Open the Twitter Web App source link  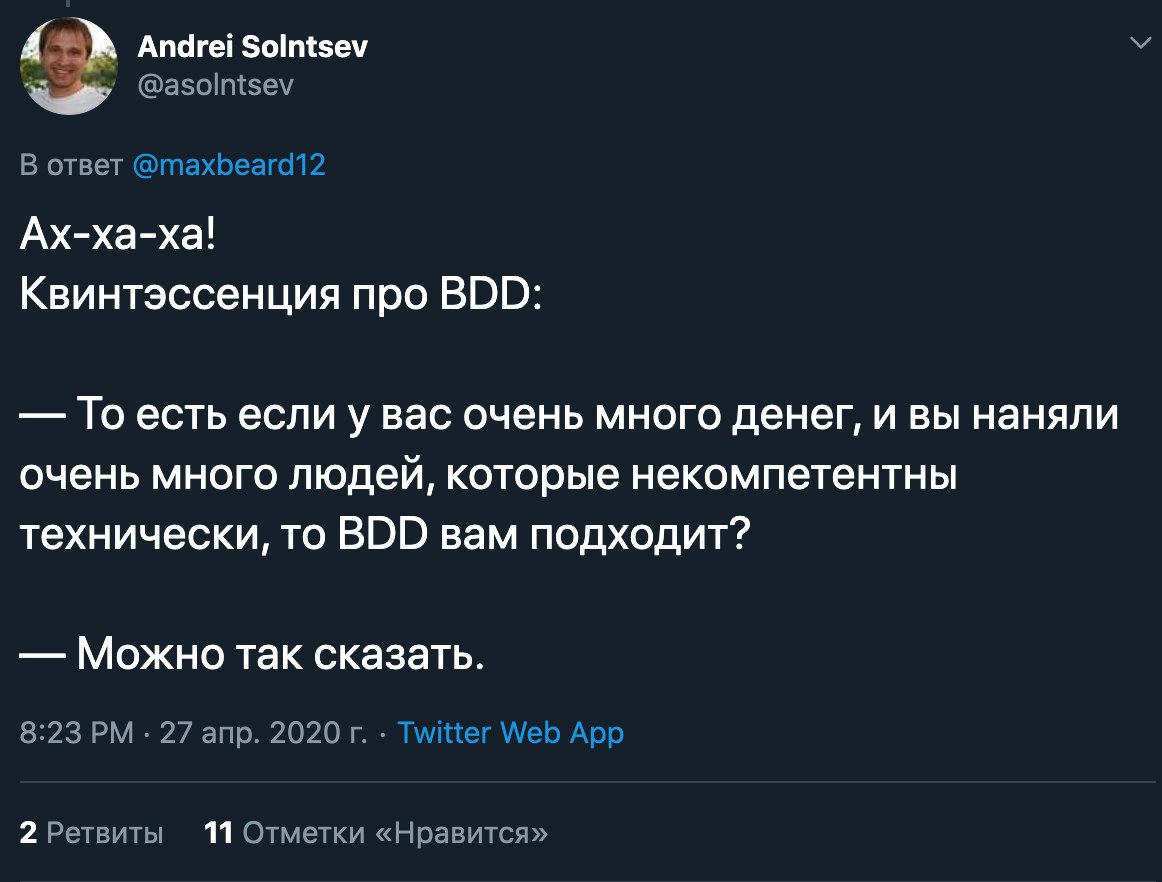(511, 733)
